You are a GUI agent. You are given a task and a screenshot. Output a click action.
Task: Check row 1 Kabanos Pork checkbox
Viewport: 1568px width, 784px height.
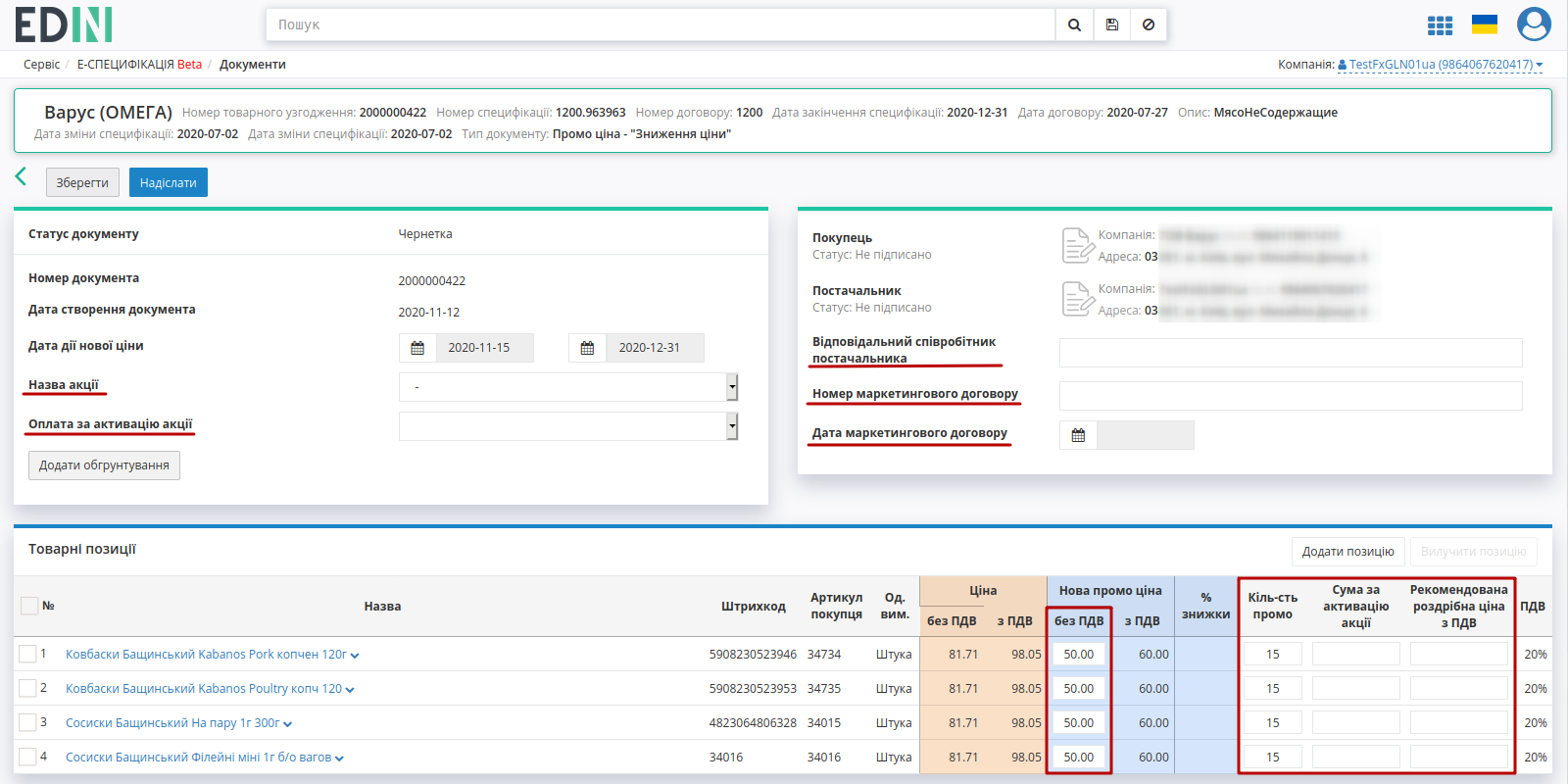(27, 654)
